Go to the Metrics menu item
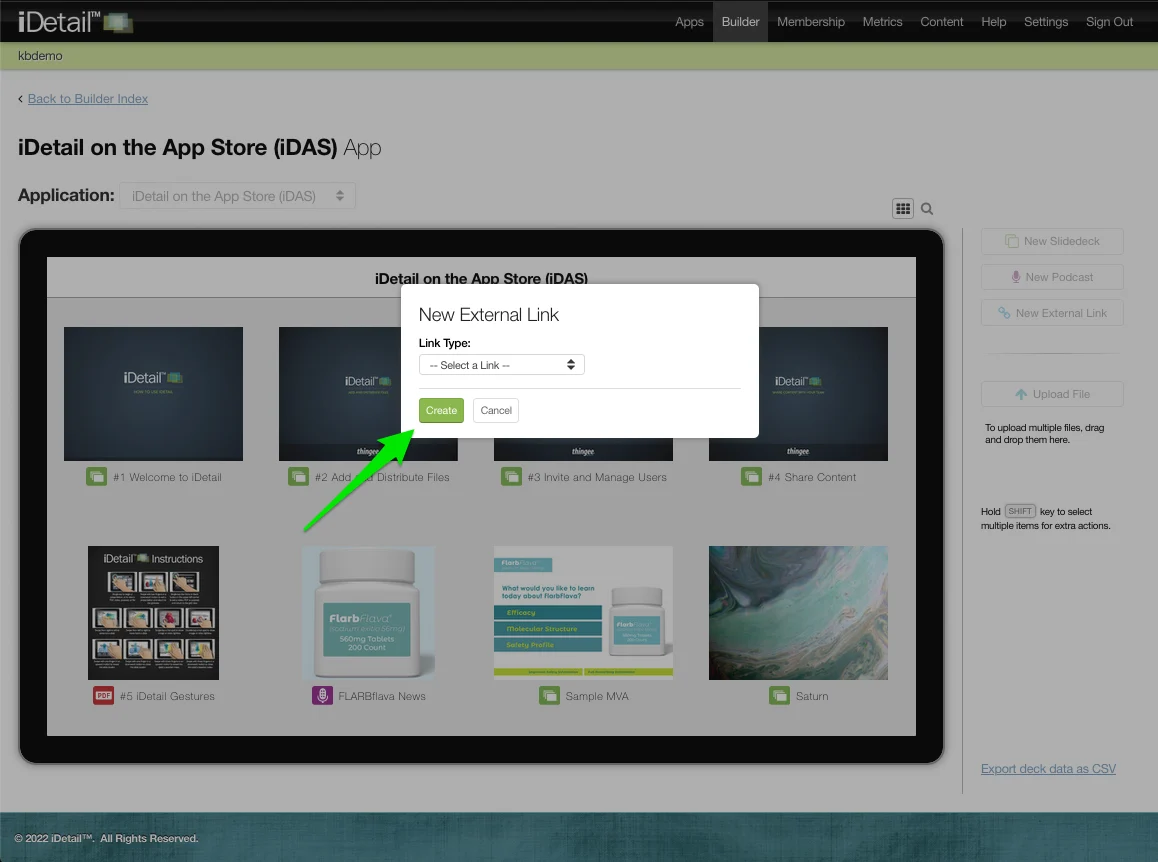Image resolution: width=1158 pixels, height=862 pixels. tap(882, 22)
